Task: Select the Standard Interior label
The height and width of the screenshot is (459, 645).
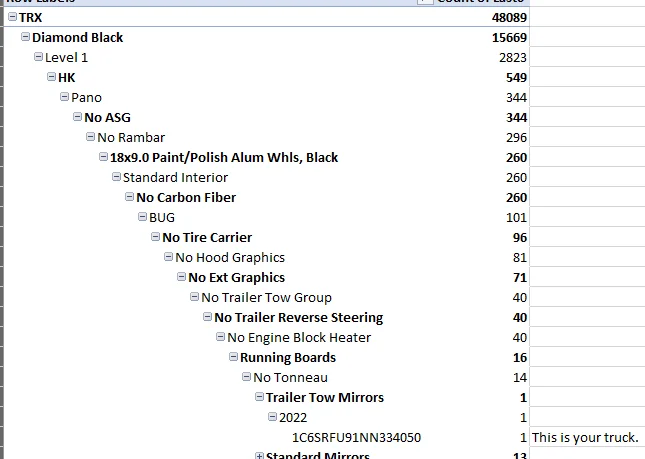Action: (175, 177)
